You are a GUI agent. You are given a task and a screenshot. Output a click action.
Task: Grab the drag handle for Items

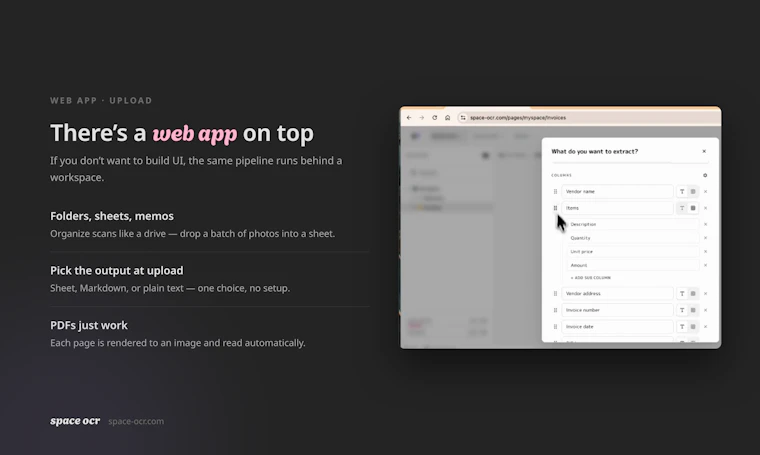555,208
